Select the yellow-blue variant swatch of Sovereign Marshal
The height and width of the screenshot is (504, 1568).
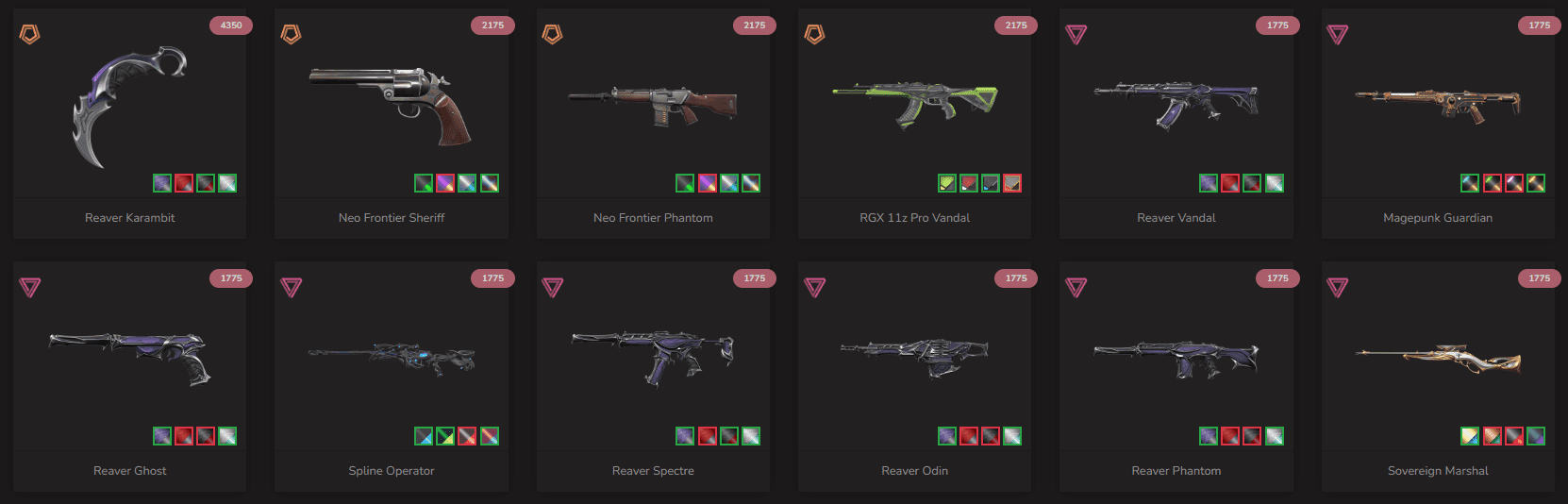pos(1470,436)
